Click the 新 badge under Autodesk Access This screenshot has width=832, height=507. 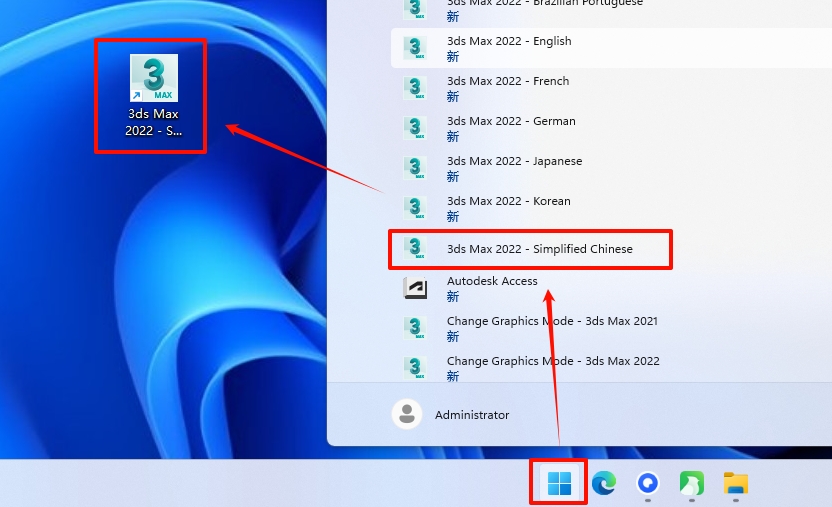point(453,297)
